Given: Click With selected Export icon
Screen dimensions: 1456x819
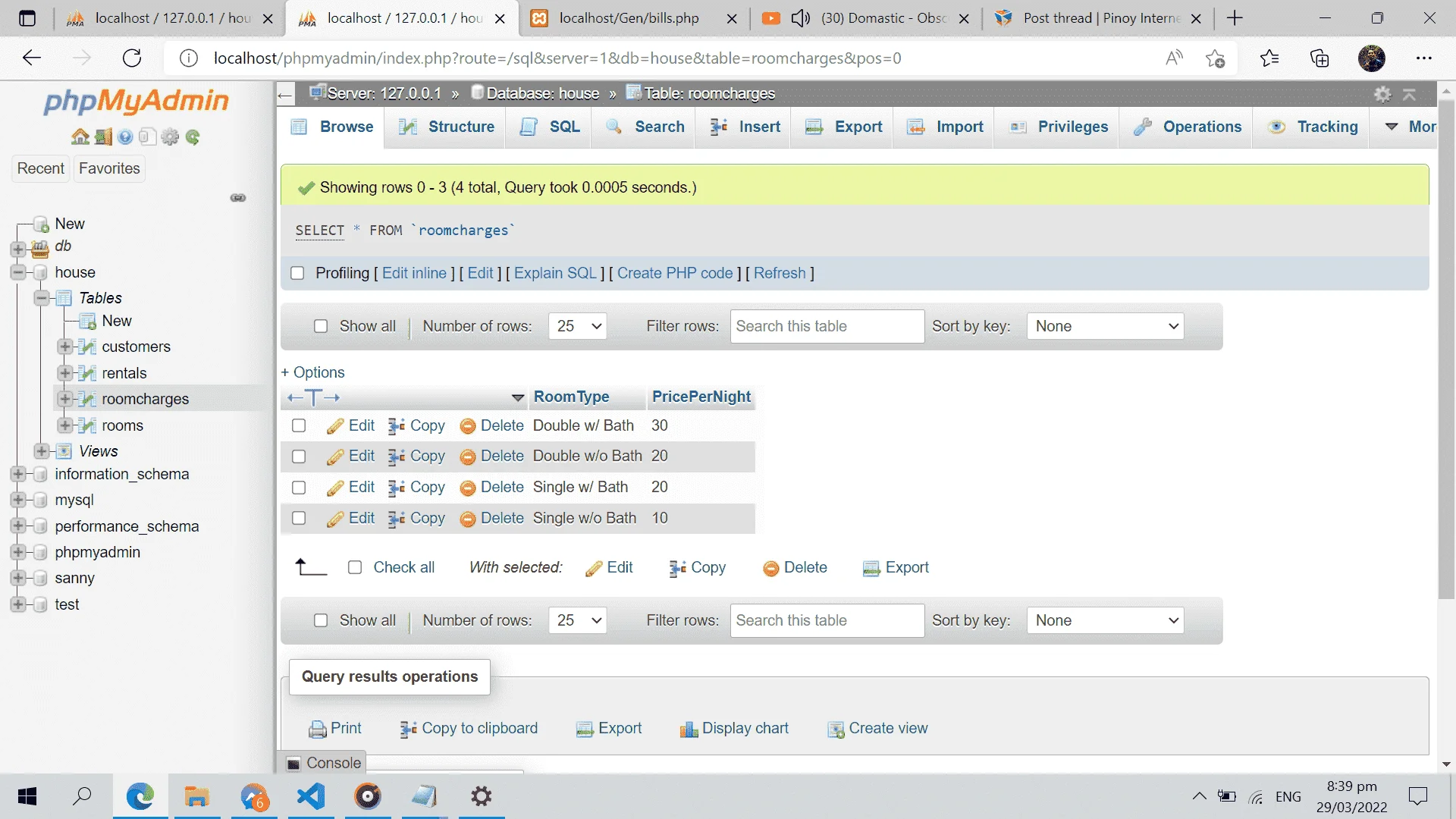Looking at the screenshot, I should click(871, 569).
